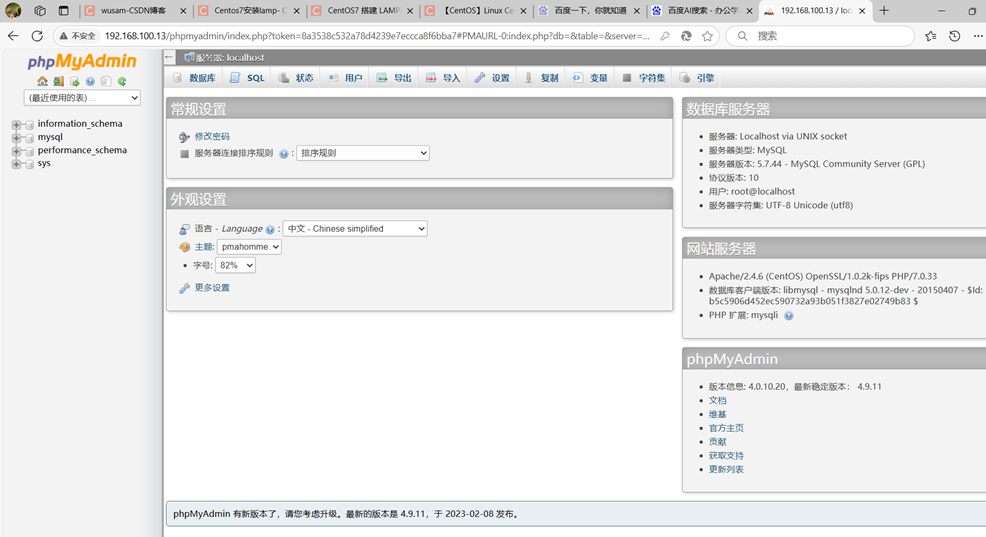Expand the performance_schema database tree
This screenshot has height=537, width=986.
coord(16,151)
